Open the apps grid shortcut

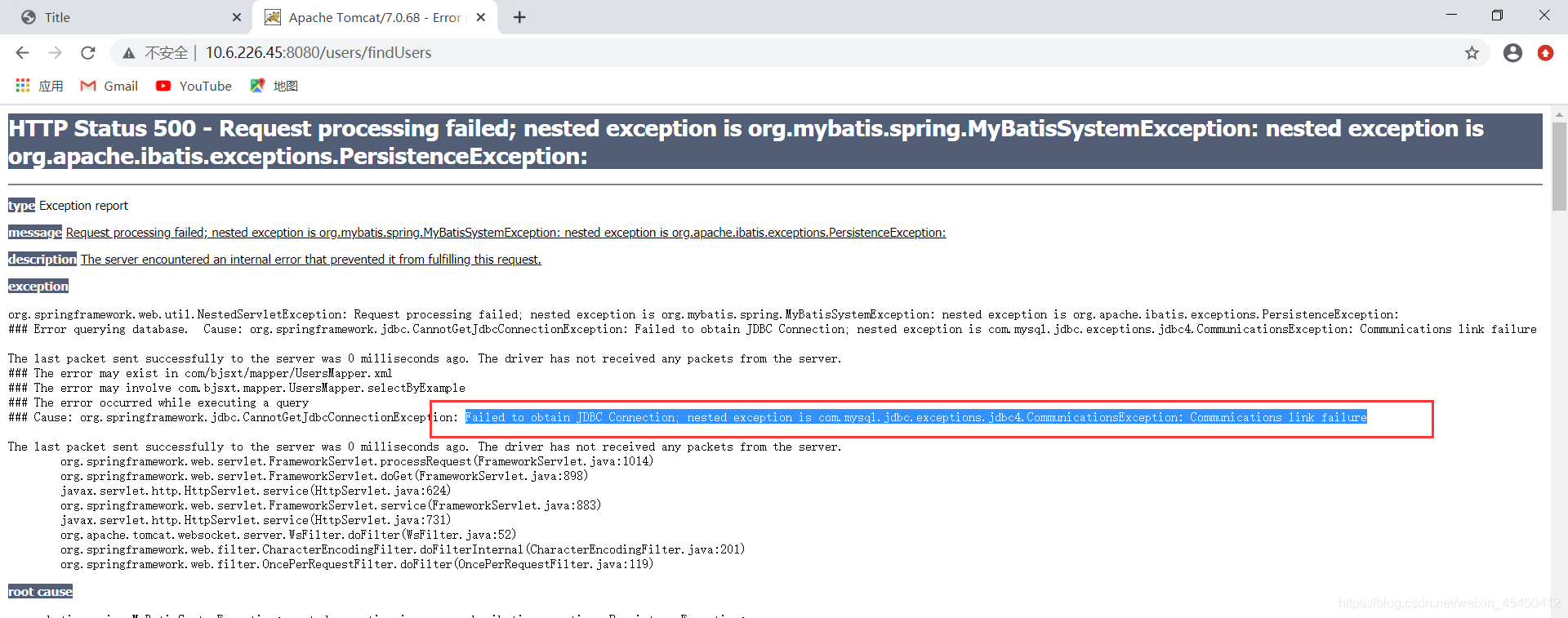point(23,86)
